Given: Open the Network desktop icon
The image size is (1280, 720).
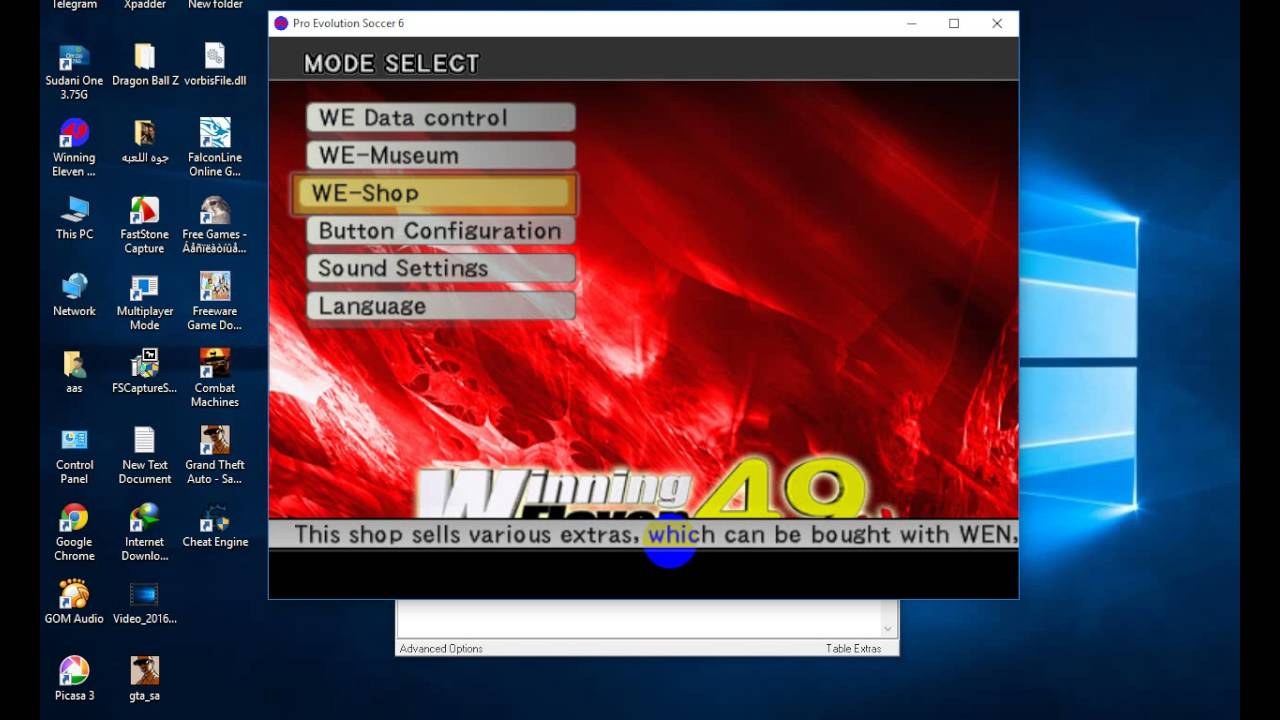Looking at the screenshot, I should click(74, 295).
